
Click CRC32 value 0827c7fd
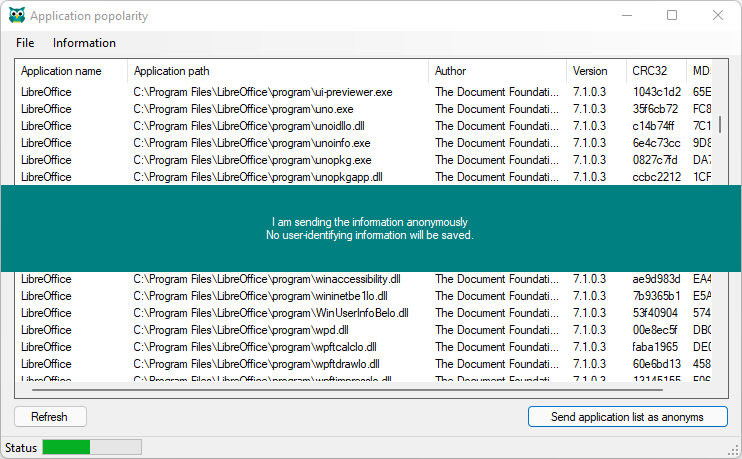point(655,160)
